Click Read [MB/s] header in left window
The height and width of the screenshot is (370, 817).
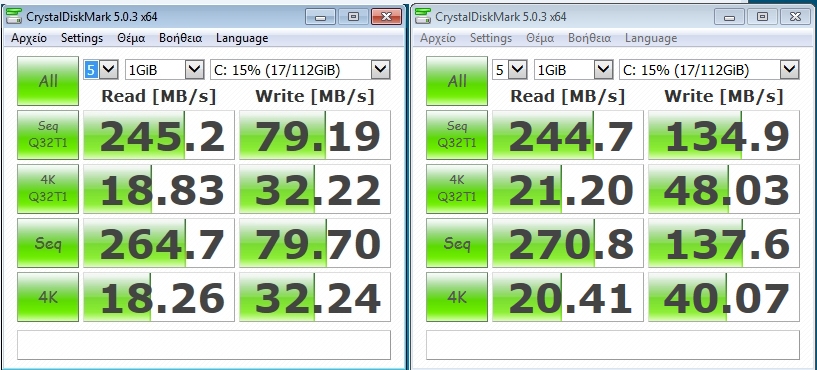158,96
